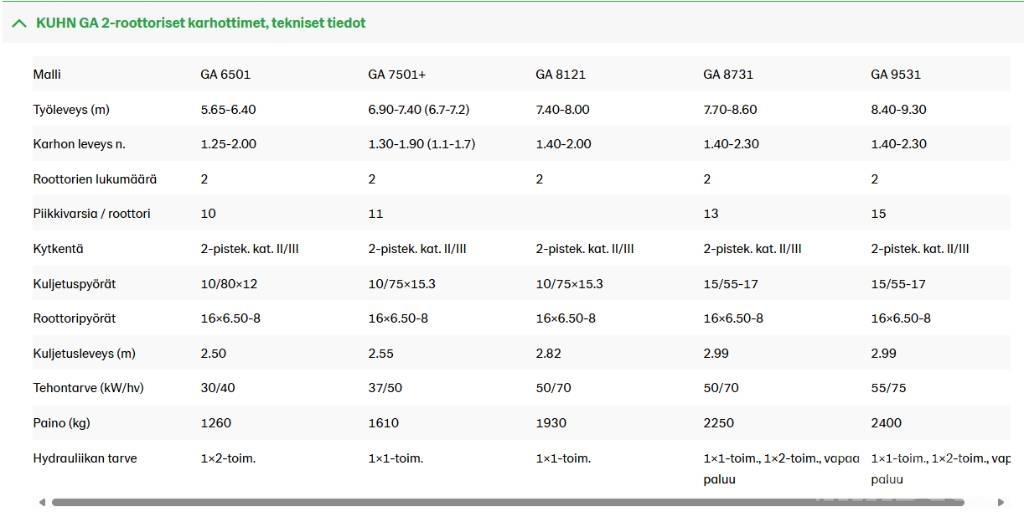This screenshot has width=1024, height=516.
Task: Click the left scroll arrow of the table
Action: [x=42, y=502]
